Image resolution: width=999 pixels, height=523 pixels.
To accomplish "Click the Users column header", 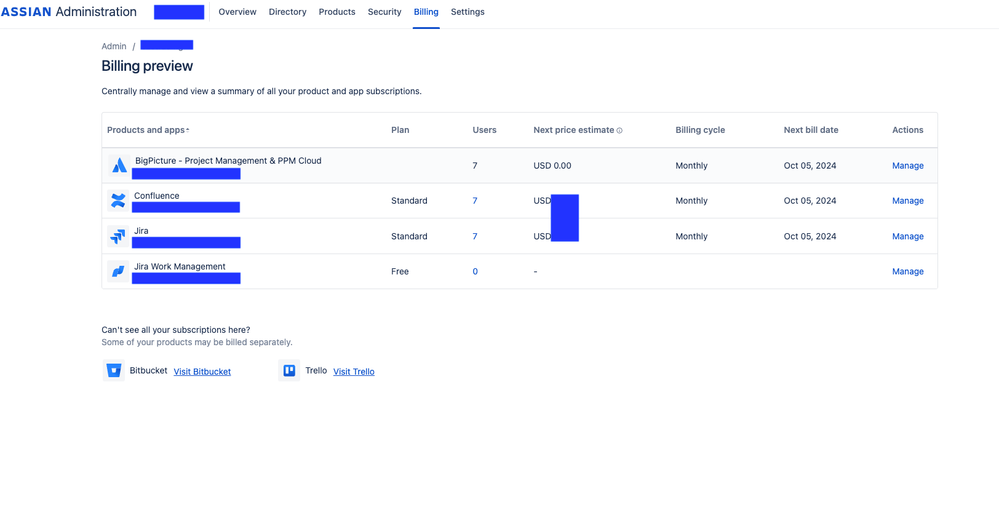I will [x=484, y=130].
